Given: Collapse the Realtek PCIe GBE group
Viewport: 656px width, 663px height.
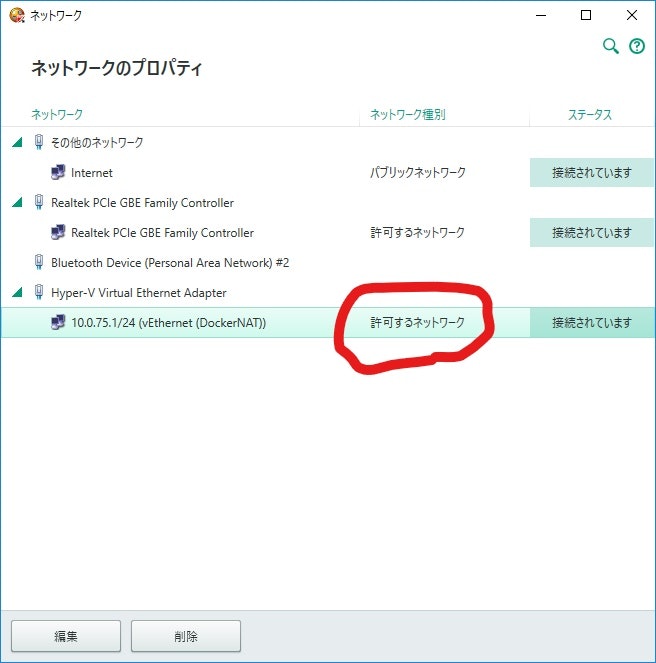Looking at the screenshot, I should pos(17,202).
